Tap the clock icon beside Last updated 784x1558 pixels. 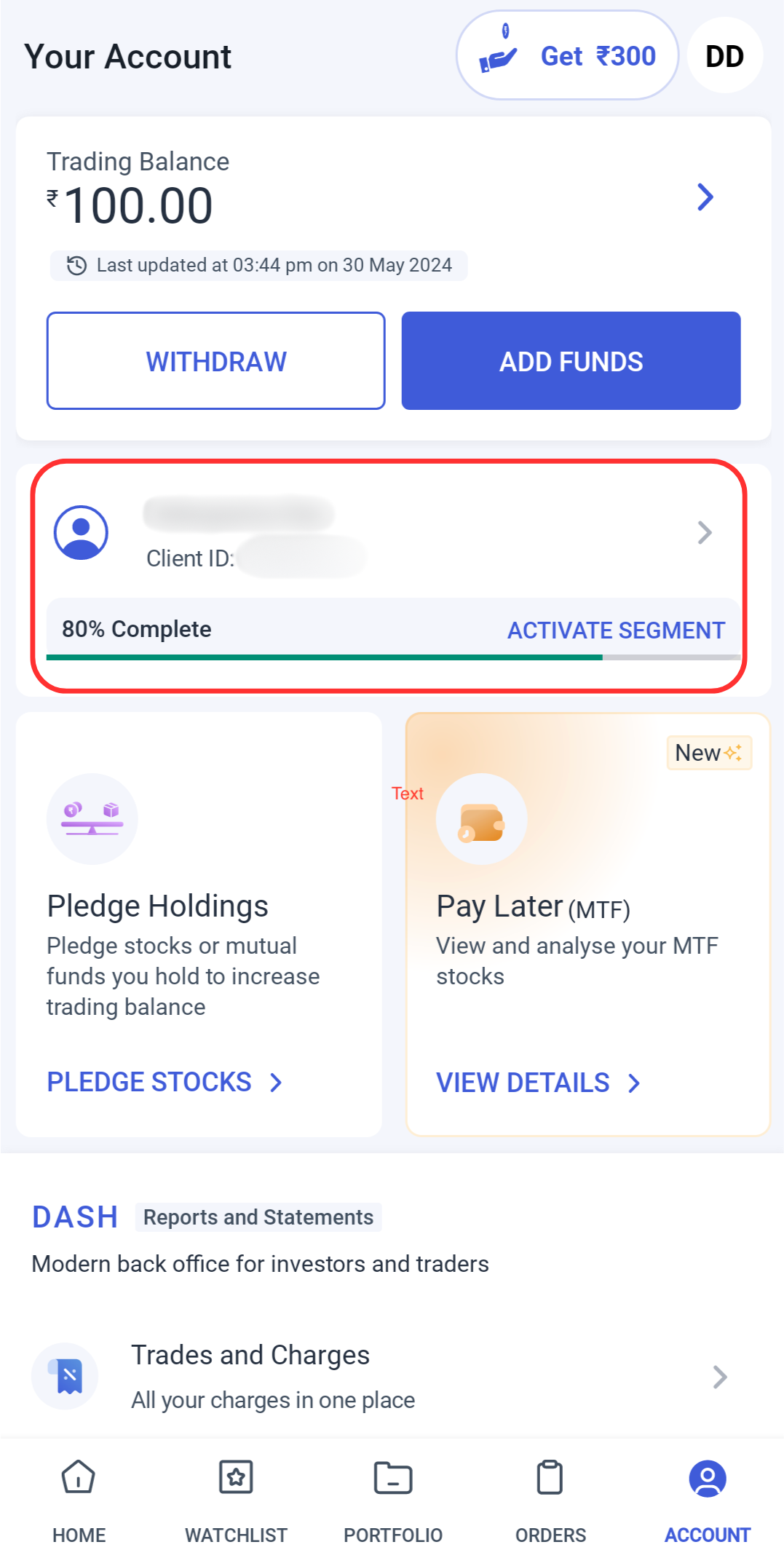tap(76, 266)
